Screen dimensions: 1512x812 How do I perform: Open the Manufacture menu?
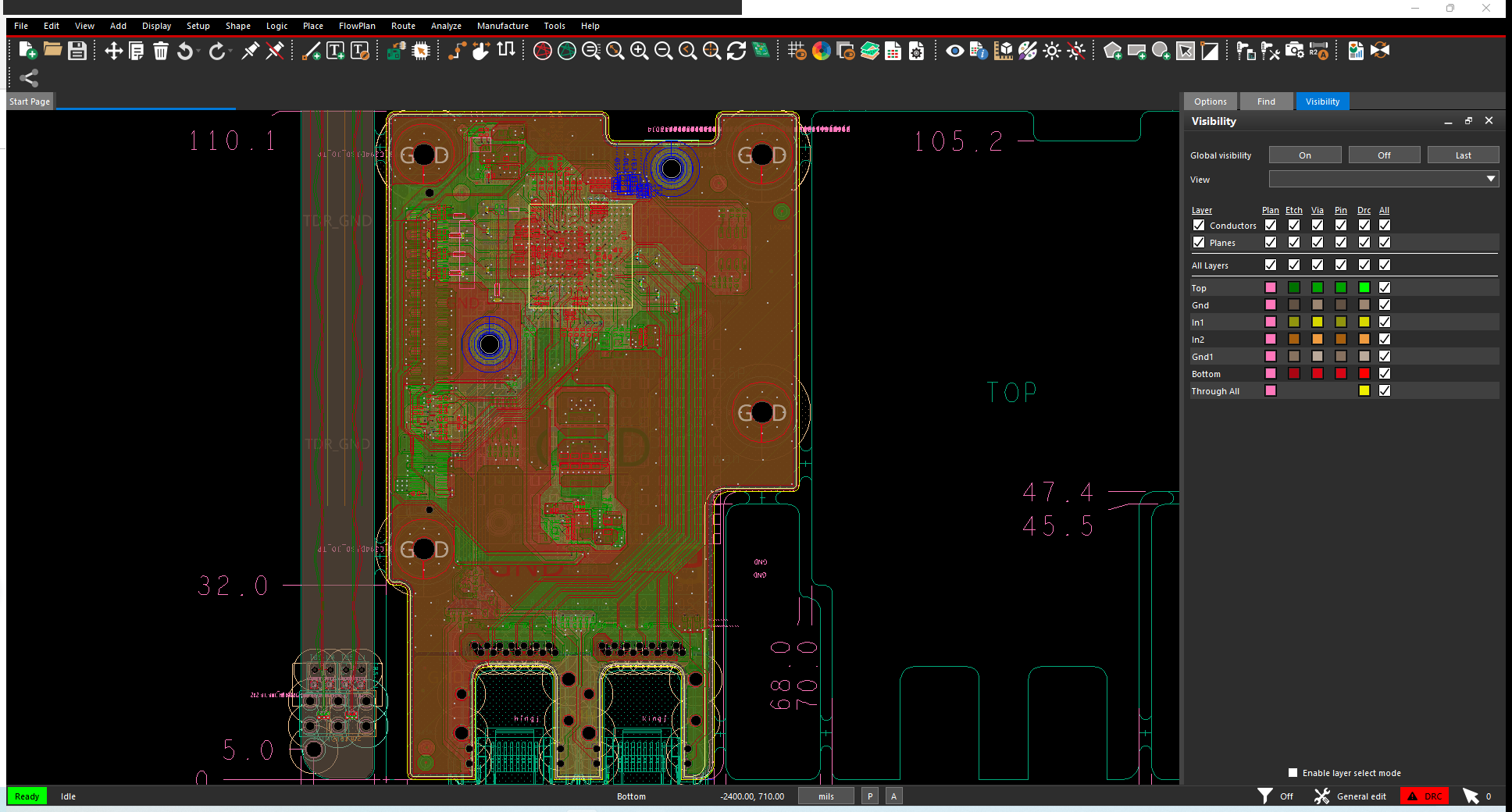pos(502,26)
